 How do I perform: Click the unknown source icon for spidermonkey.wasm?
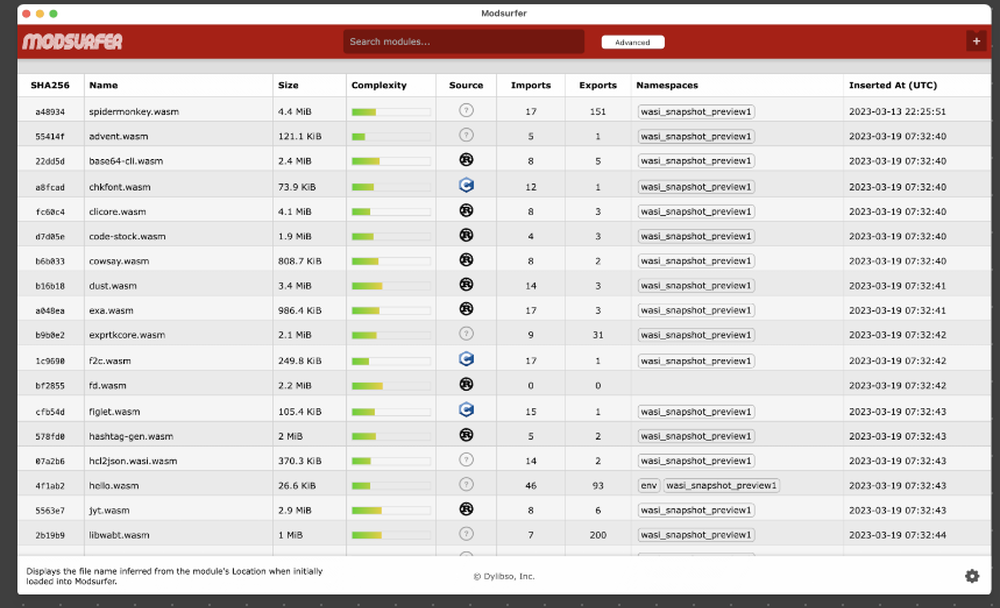pos(466,110)
